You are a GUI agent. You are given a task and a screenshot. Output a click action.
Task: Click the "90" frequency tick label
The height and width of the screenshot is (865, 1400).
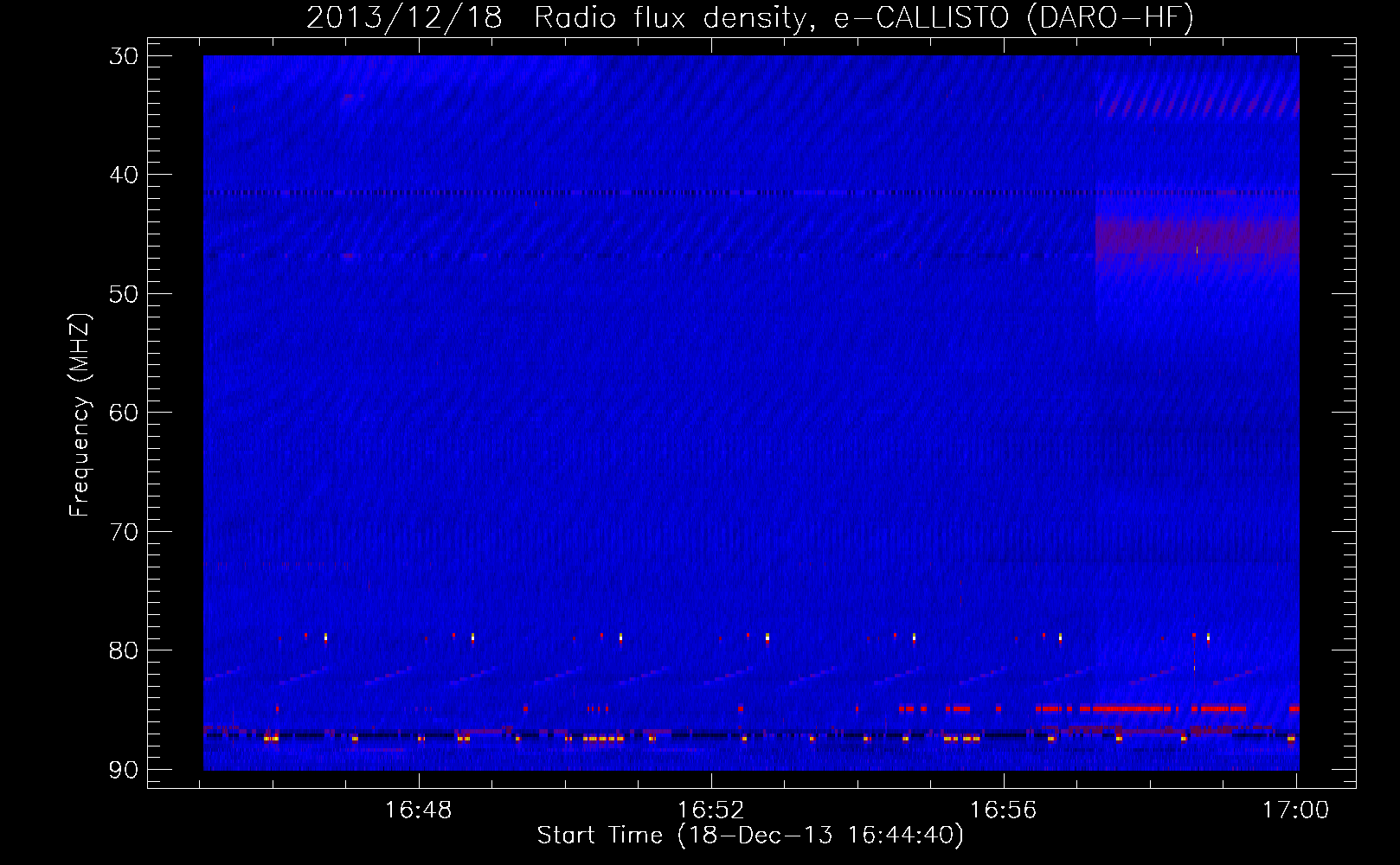pyautogui.click(x=124, y=769)
